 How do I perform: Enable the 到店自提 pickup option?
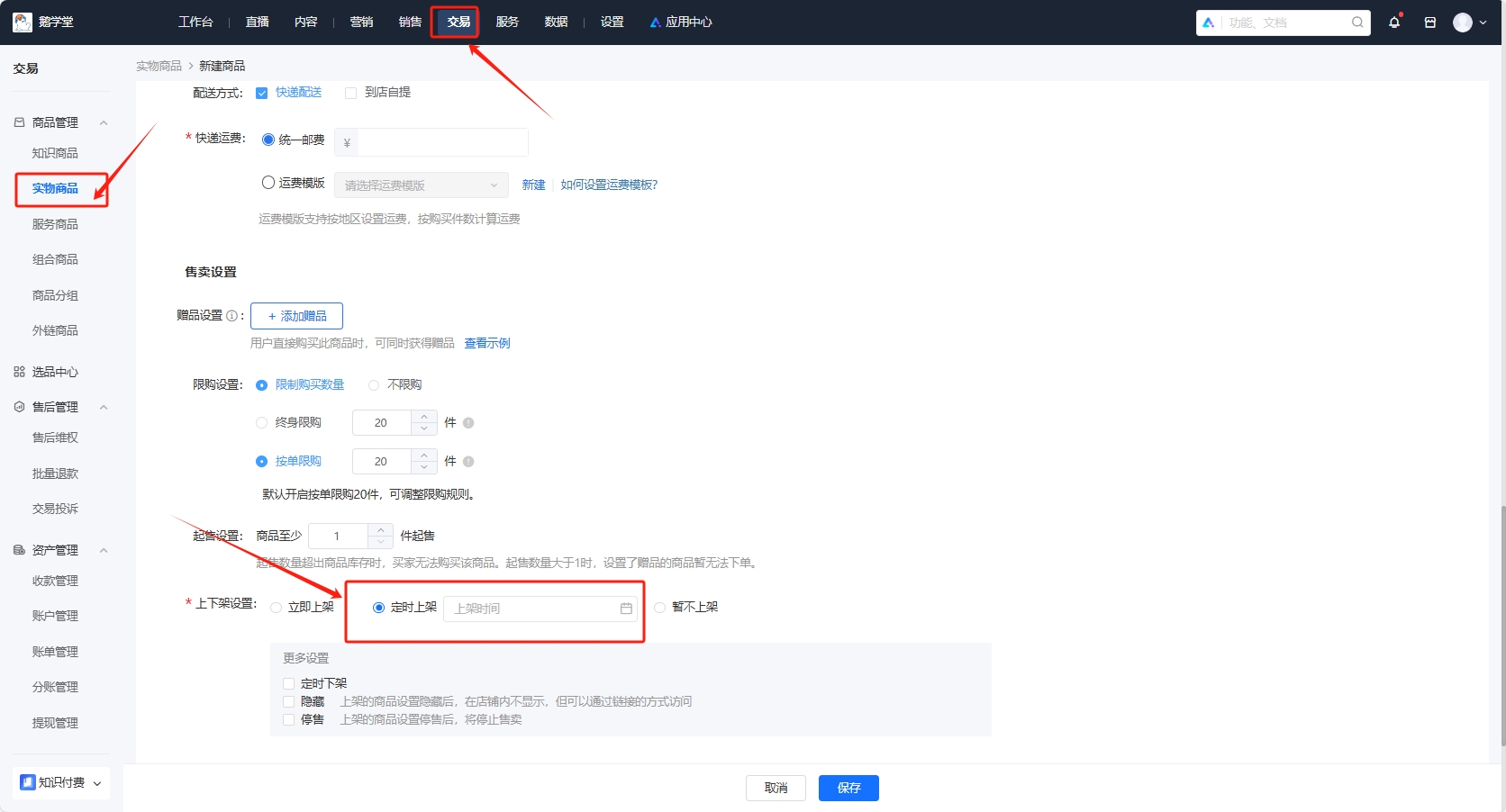click(x=350, y=92)
